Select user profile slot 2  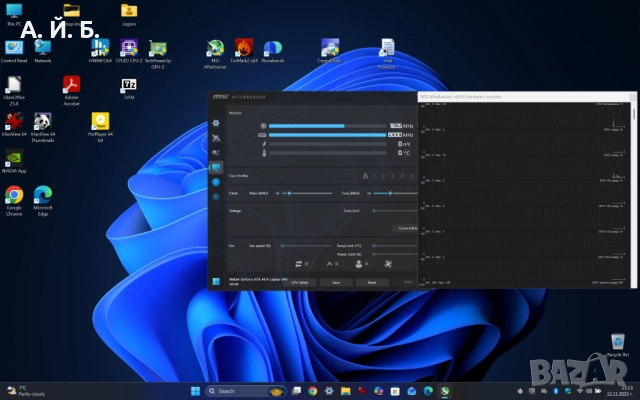(383, 176)
